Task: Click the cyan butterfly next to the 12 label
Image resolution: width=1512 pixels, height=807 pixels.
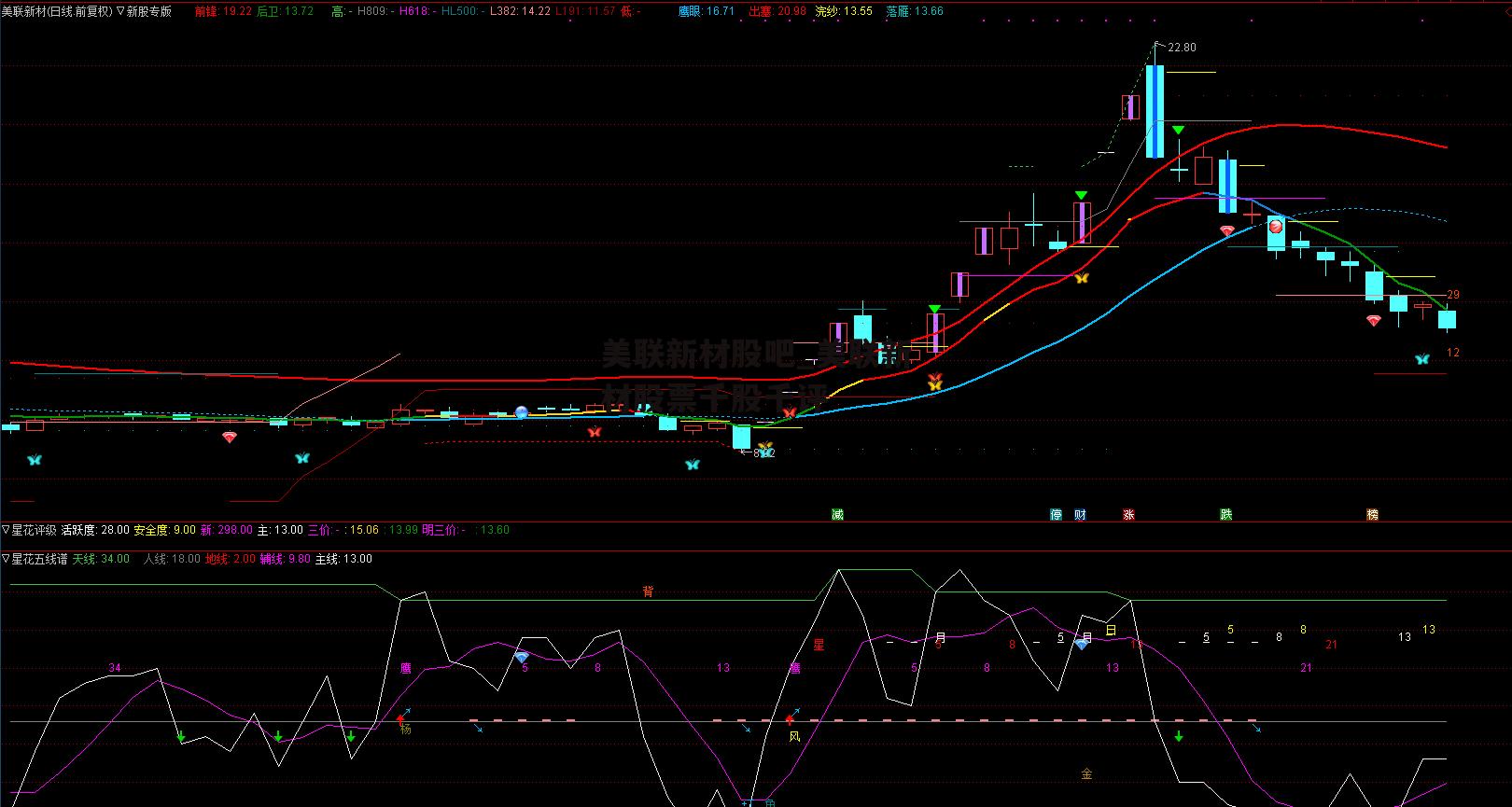Action: (1422, 359)
